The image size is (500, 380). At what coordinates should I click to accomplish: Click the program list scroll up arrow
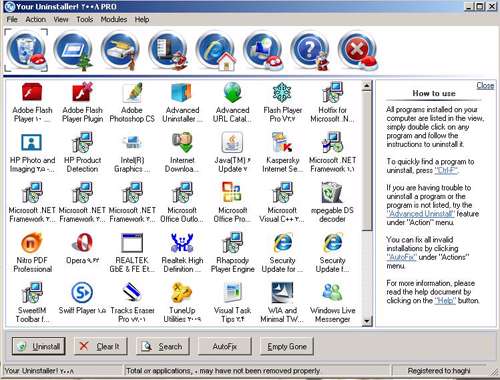(367, 86)
